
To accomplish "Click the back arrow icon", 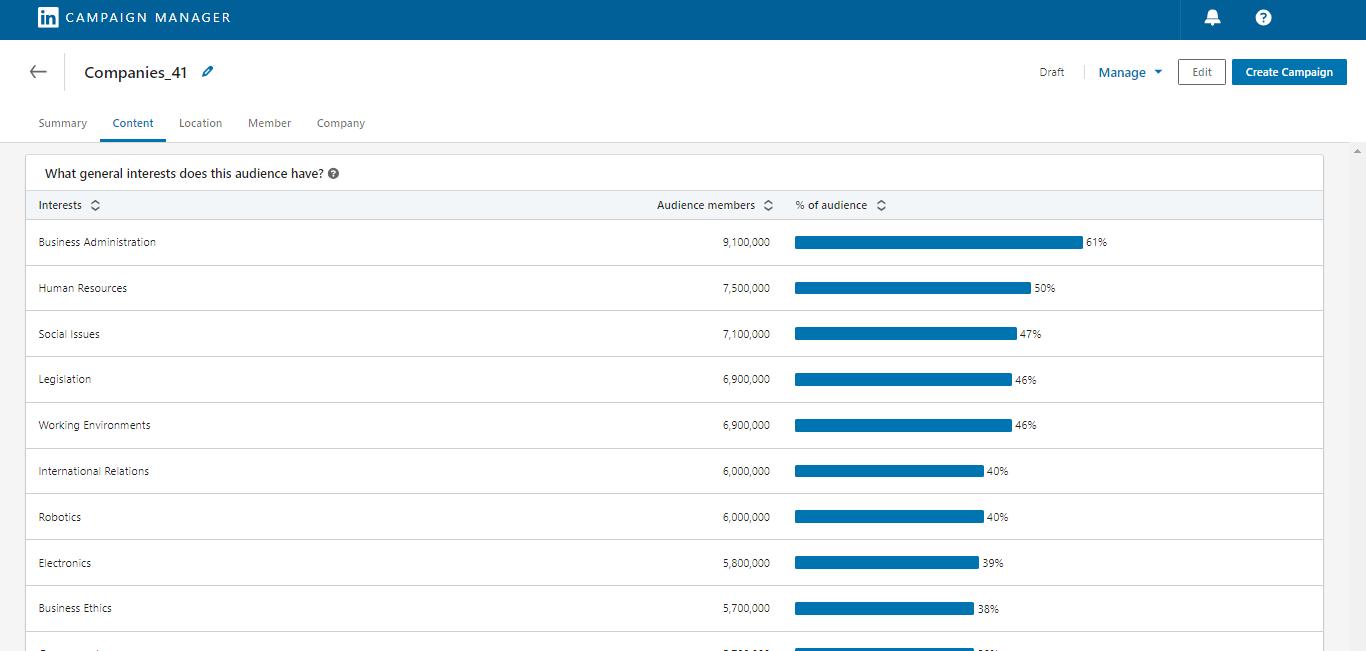I will pos(38,72).
